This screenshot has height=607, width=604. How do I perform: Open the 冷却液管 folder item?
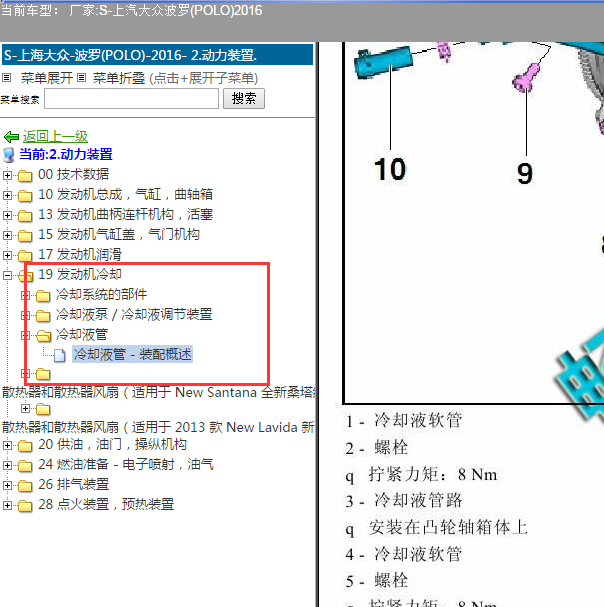[x=82, y=334]
